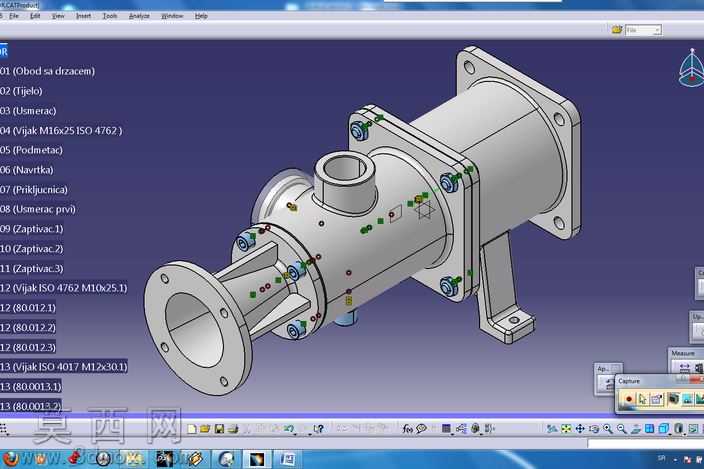704x469 pixels.
Task: Open the File menu
Action: [x=14, y=16]
